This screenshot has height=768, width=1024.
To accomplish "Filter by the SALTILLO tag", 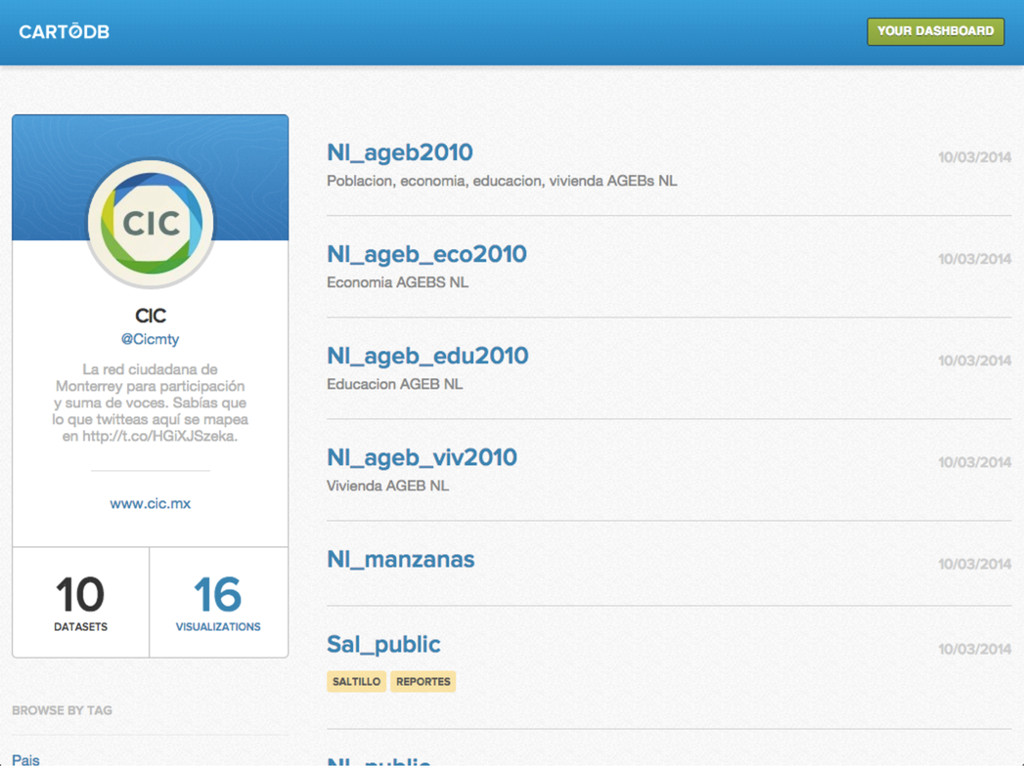I will (x=357, y=681).
